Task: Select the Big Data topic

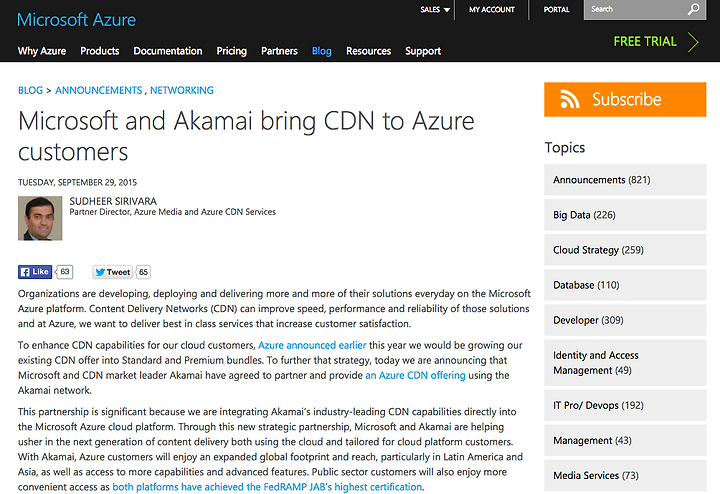Action: (625, 215)
